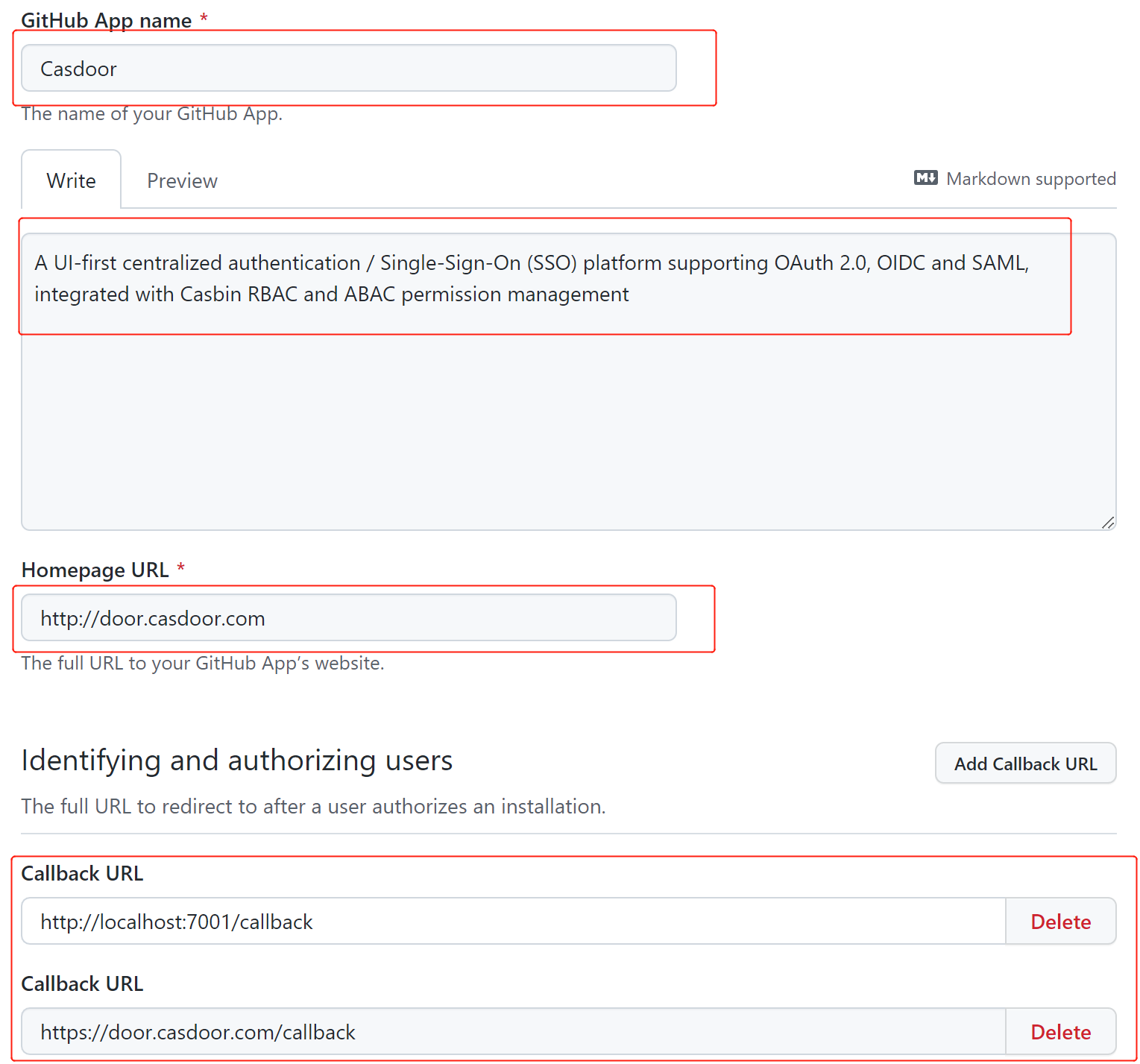The width and height of the screenshot is (1140, 1064).
Task: Select the Write tab
Action: 71,180
